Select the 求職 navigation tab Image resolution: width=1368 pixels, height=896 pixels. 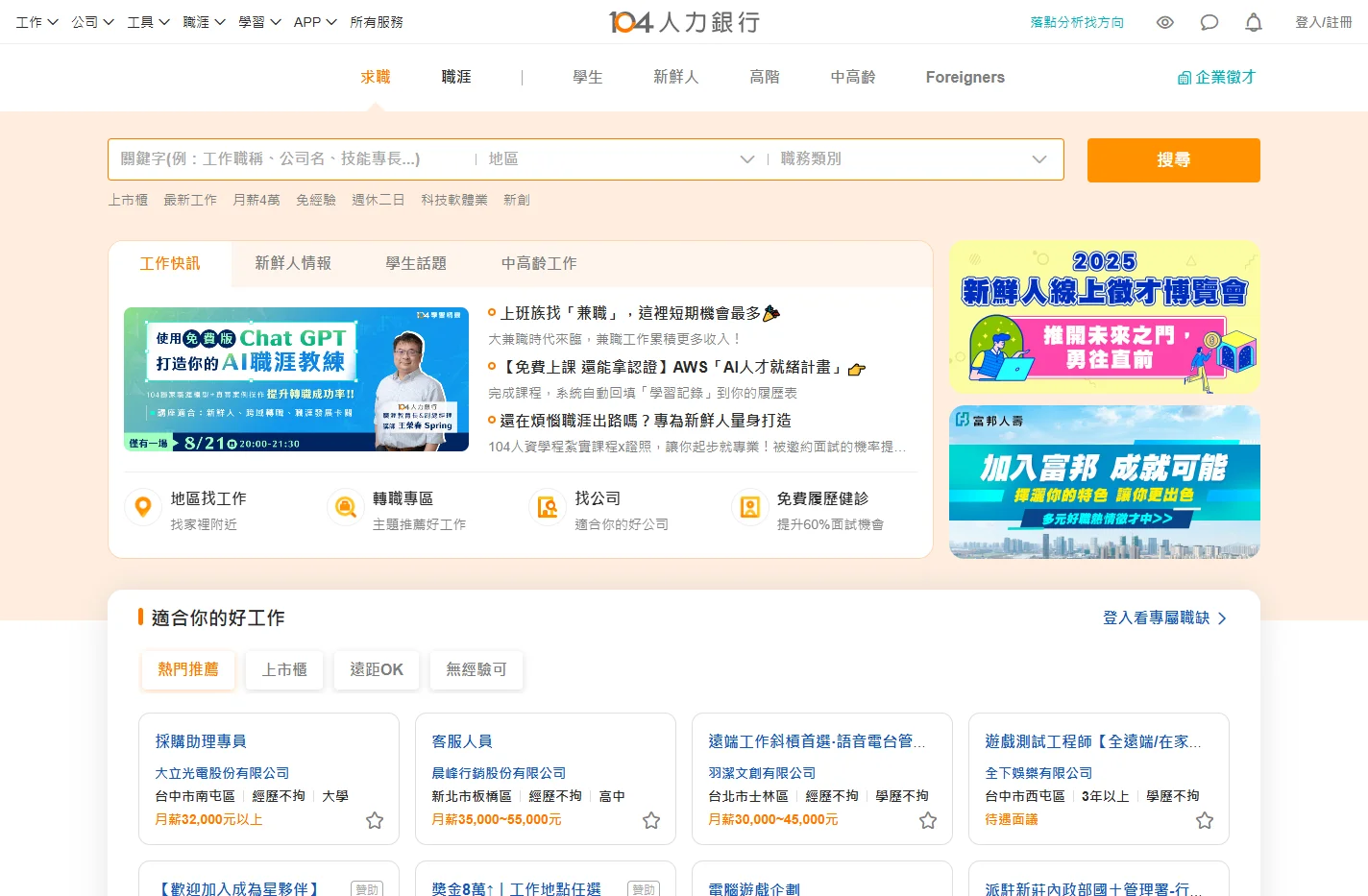[376, 77]
